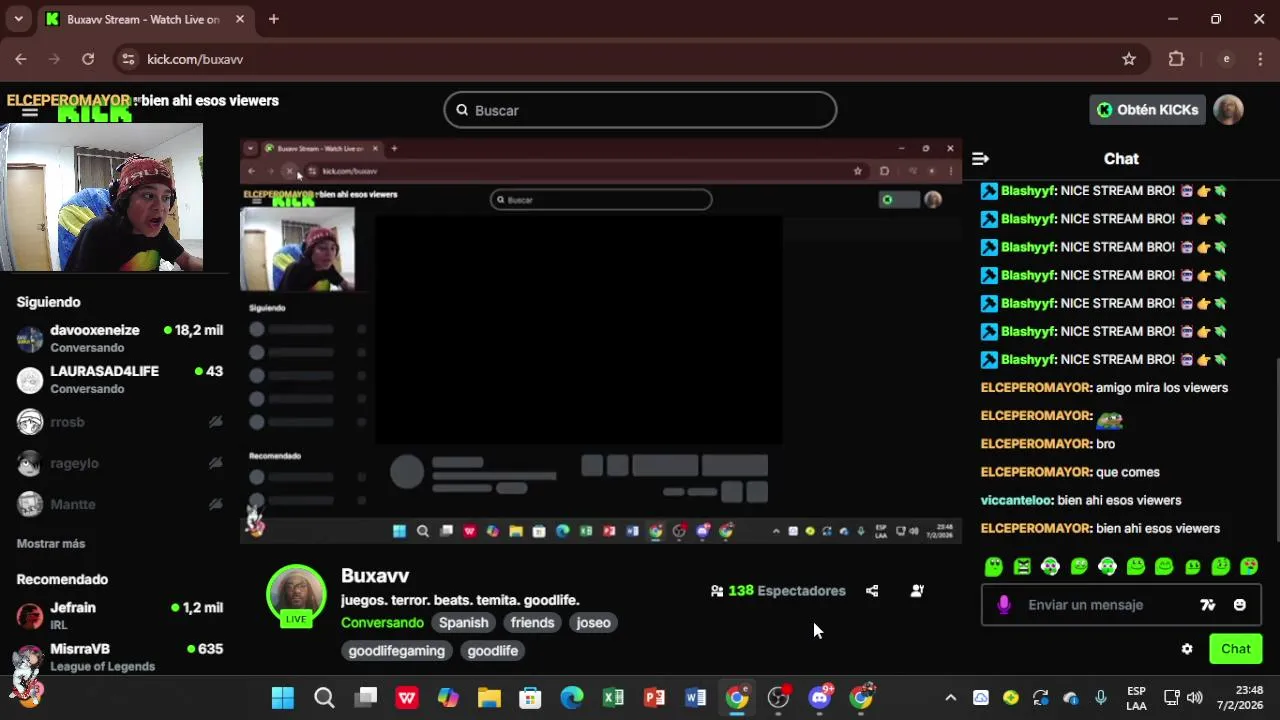The width and height of the screenshot is (1280, 720).
Task: Go back to the previous page
Action: pos(21,59)
